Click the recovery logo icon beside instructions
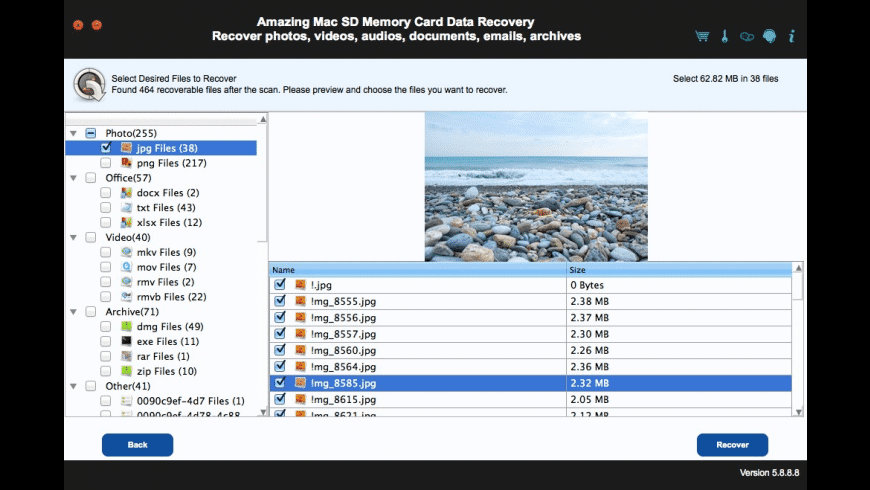 (x=89, y=84)
